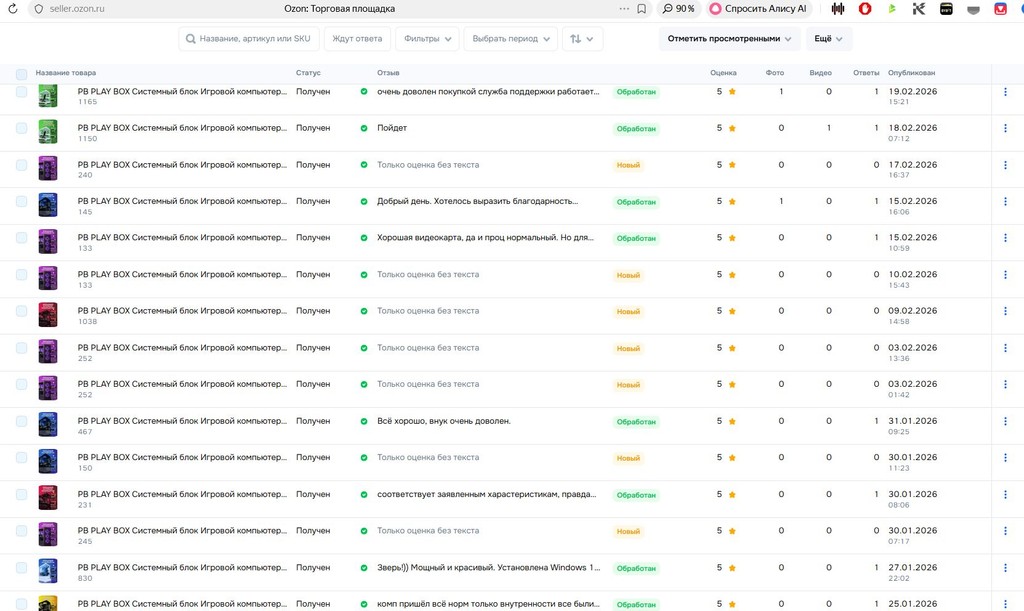
Task: Click the Ответы column header
Action: [866, 73]
